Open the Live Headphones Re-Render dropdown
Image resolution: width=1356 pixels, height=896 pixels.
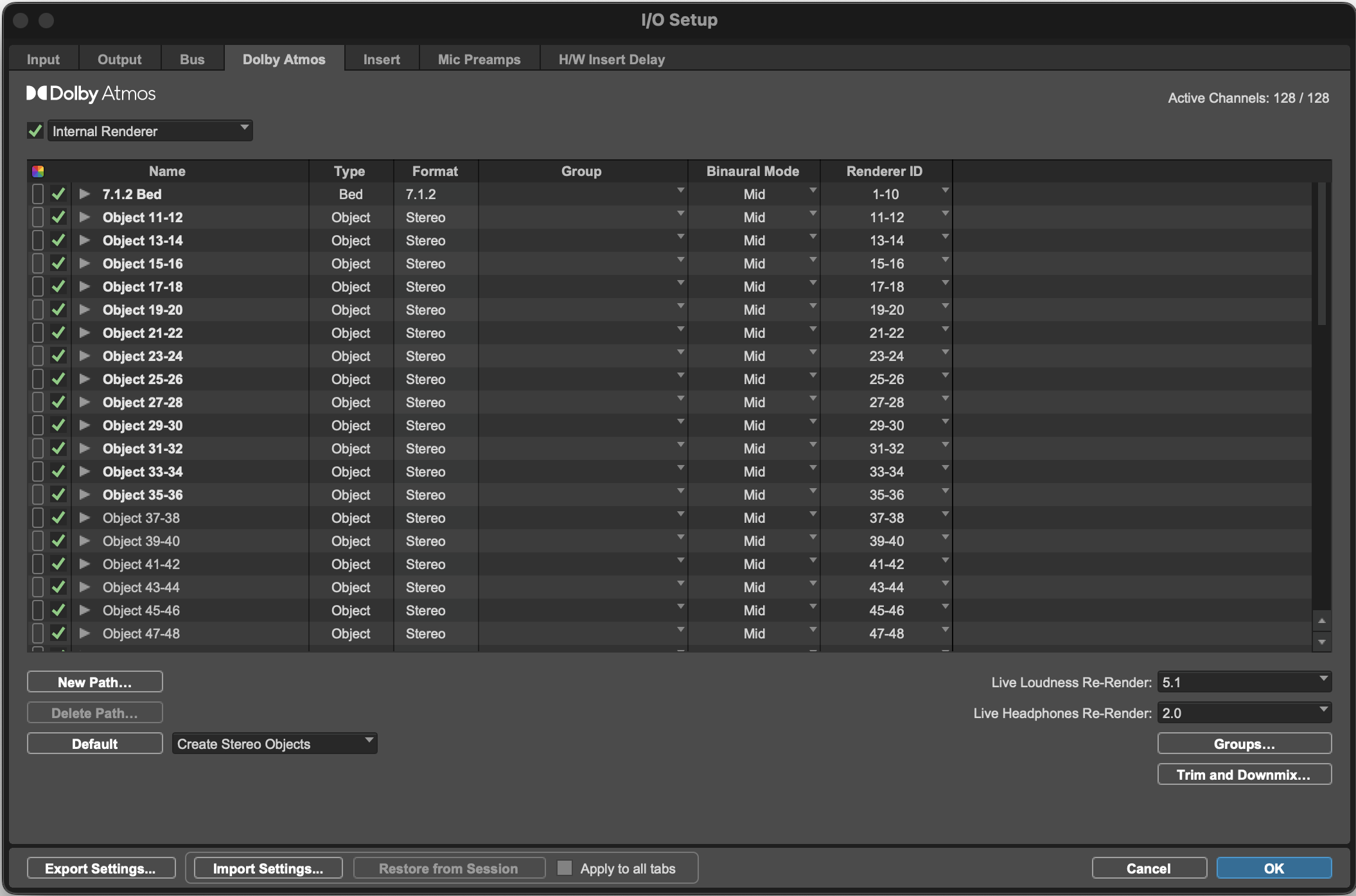(x=1244, y=713)
